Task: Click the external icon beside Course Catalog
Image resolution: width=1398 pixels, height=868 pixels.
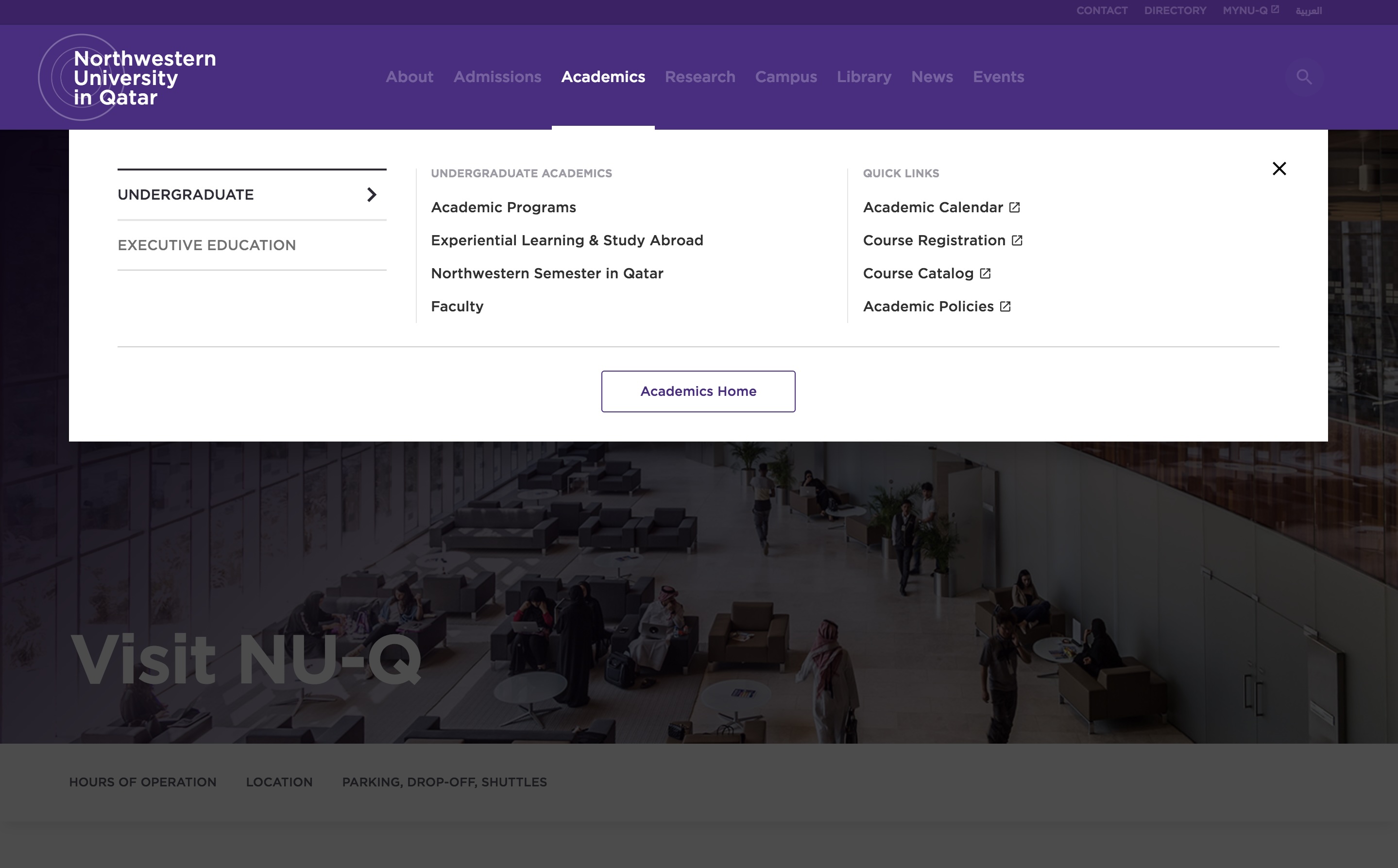Action: [x=985, y=273]
